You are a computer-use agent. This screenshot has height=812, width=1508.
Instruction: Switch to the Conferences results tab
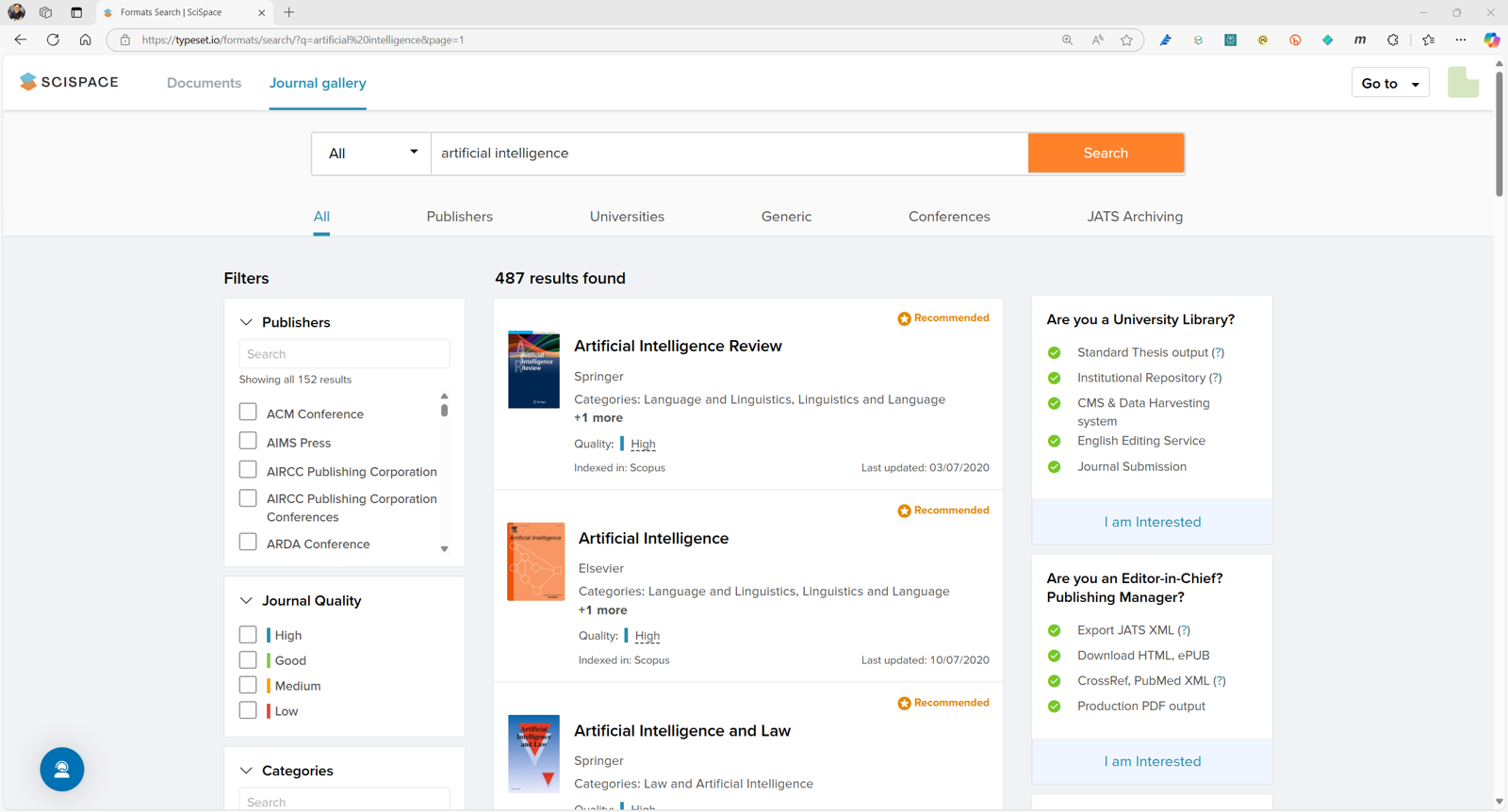coord(949,217)
